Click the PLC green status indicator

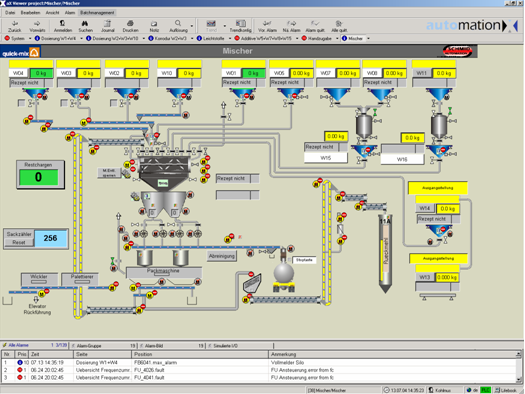tap(485, 390)
